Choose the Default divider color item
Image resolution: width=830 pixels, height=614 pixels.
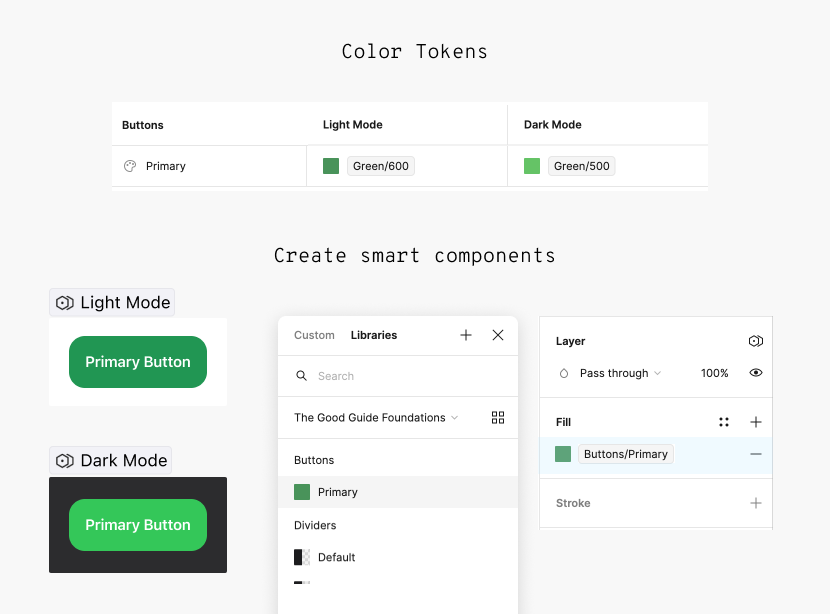336,557
